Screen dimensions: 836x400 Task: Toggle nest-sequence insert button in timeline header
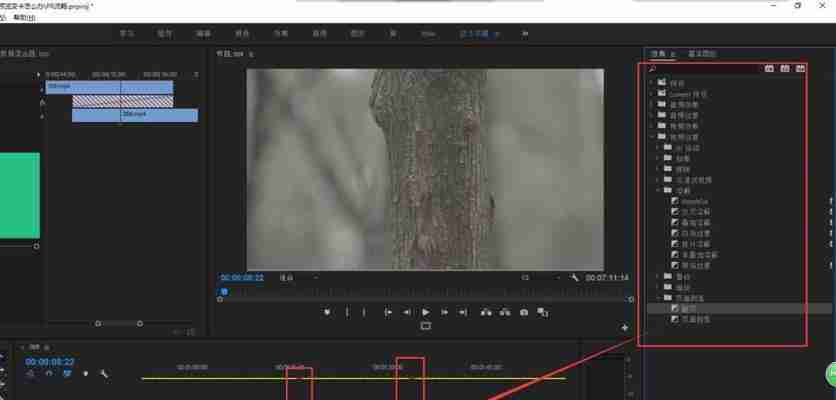pos(30,374)
